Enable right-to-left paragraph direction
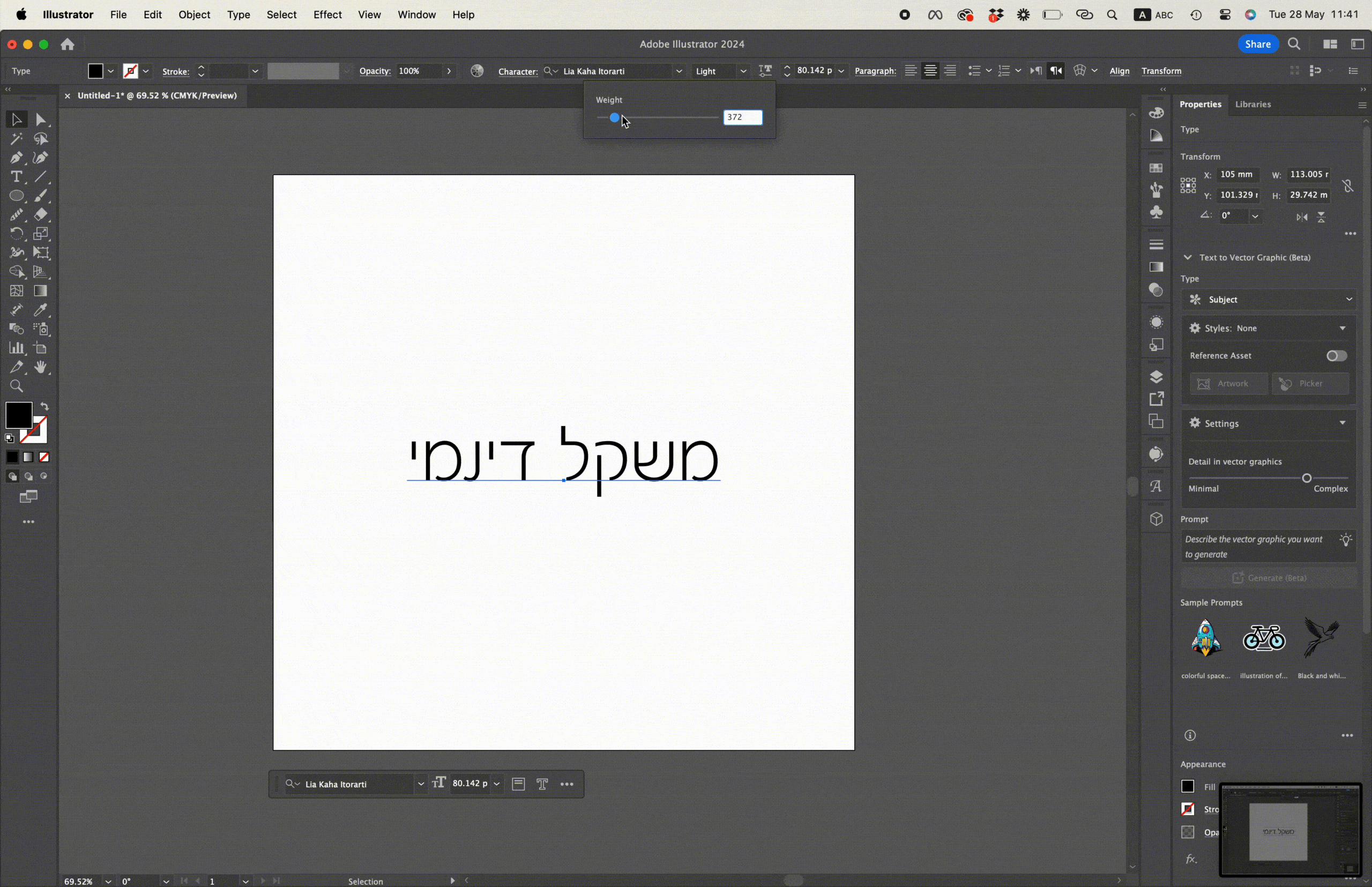Image resolution: width=1372 pixels, height=887 pixels. coord(1056,71)
